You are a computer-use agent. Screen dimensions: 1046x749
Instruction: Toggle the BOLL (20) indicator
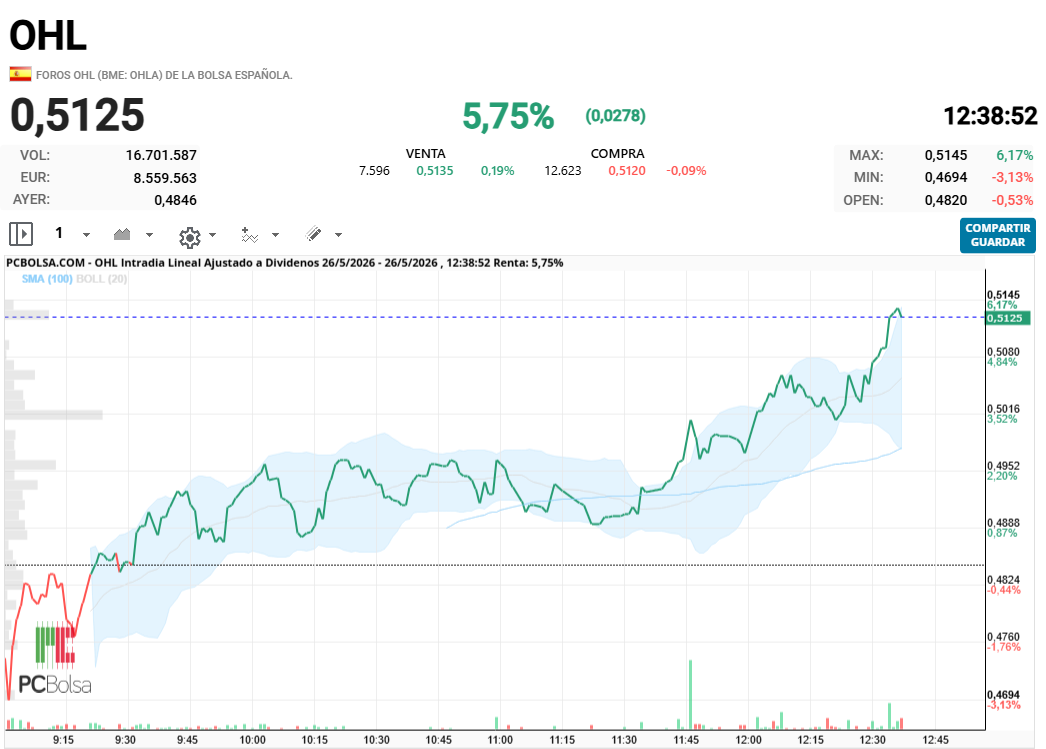101,279
